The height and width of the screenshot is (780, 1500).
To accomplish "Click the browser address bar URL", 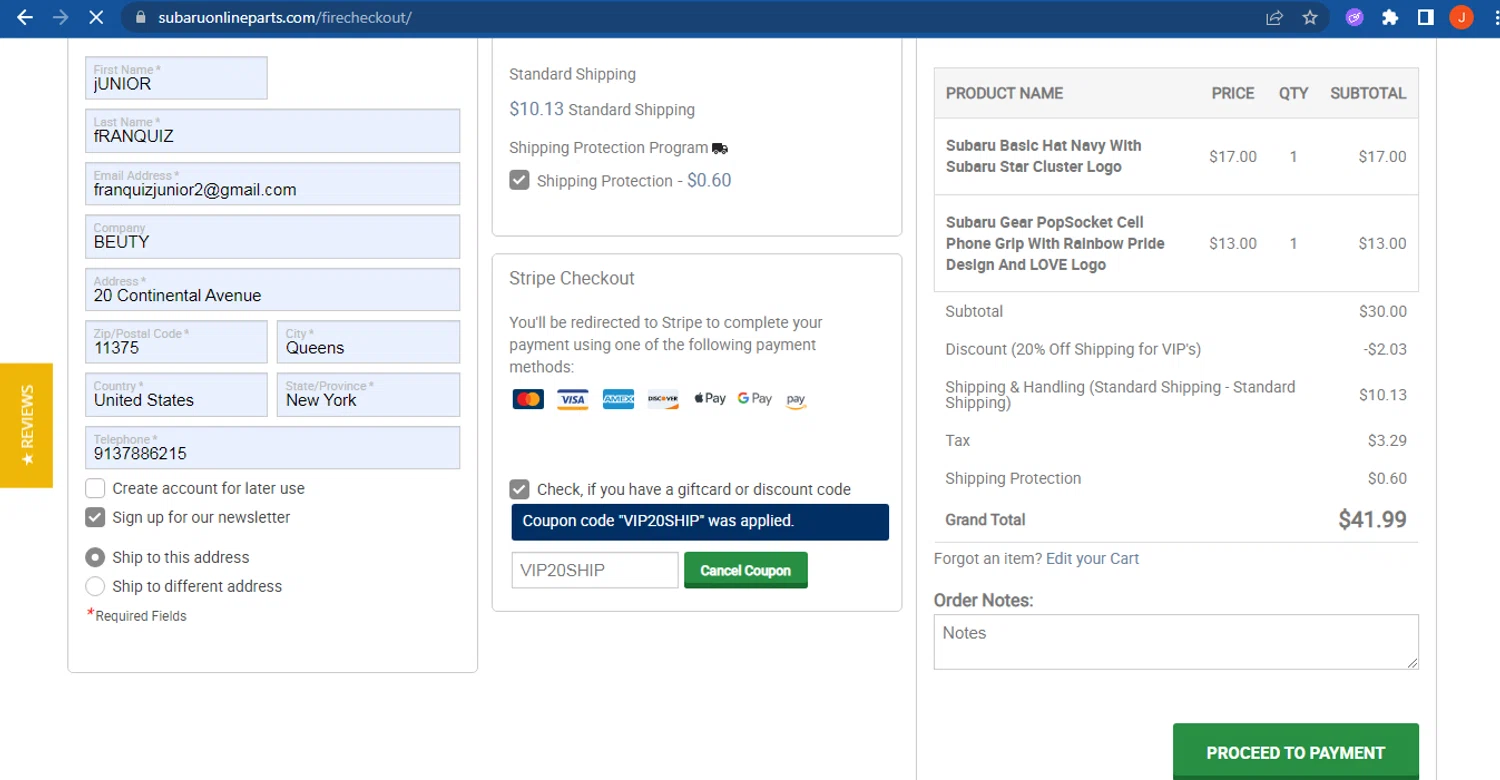I will coord(284,17).
